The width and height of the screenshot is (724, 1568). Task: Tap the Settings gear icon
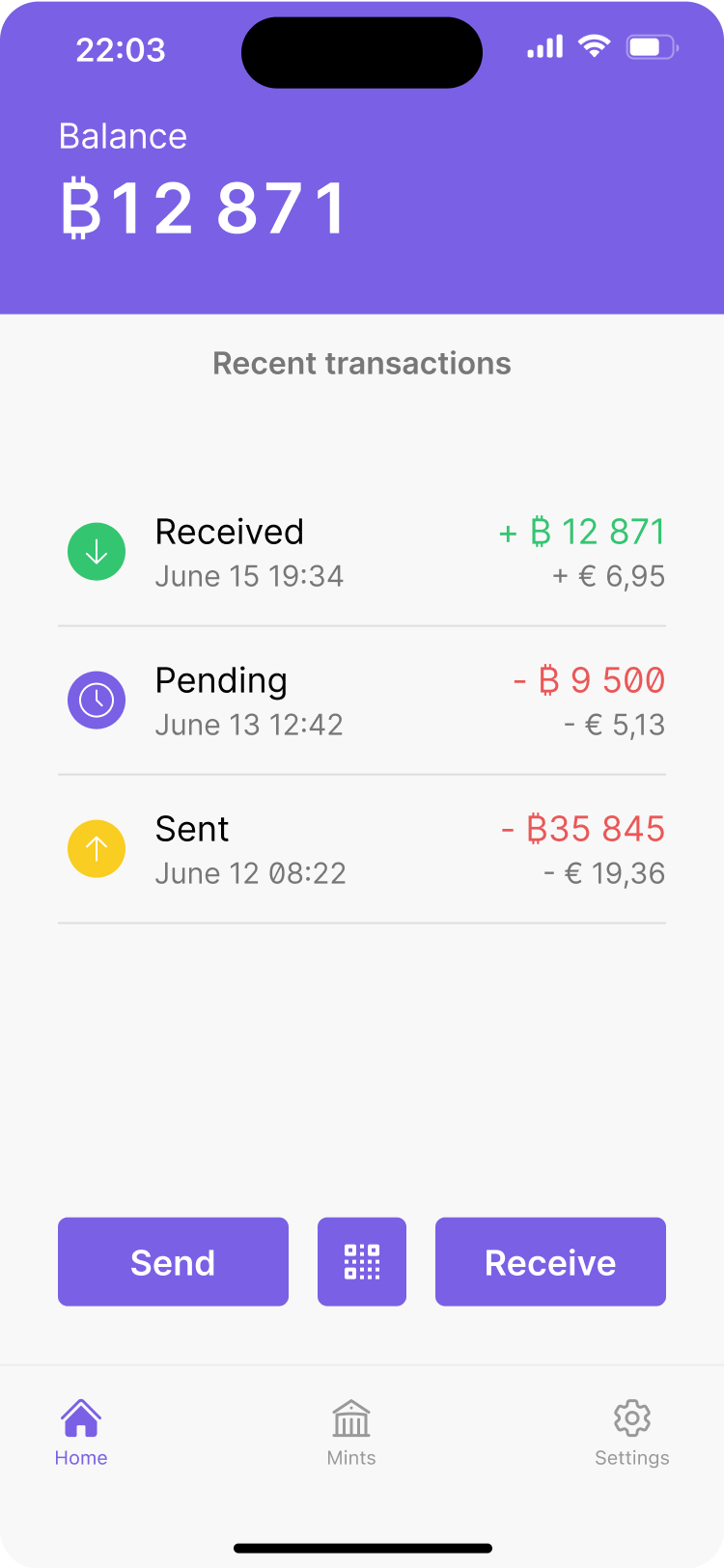pyautogui.click(x=632, y=1418)
